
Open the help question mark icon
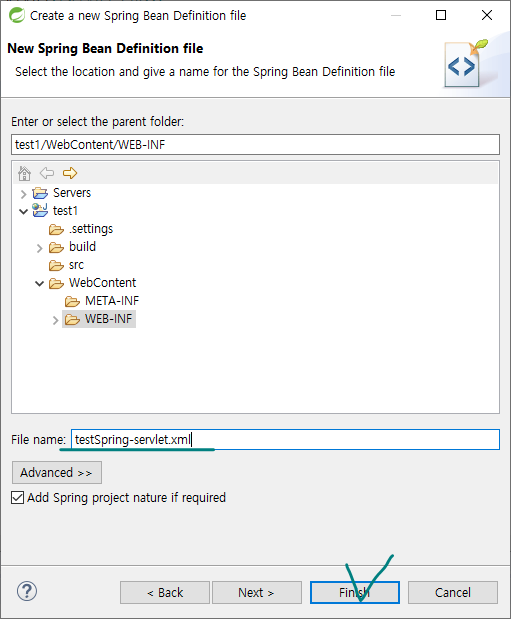tap(27, 591)
